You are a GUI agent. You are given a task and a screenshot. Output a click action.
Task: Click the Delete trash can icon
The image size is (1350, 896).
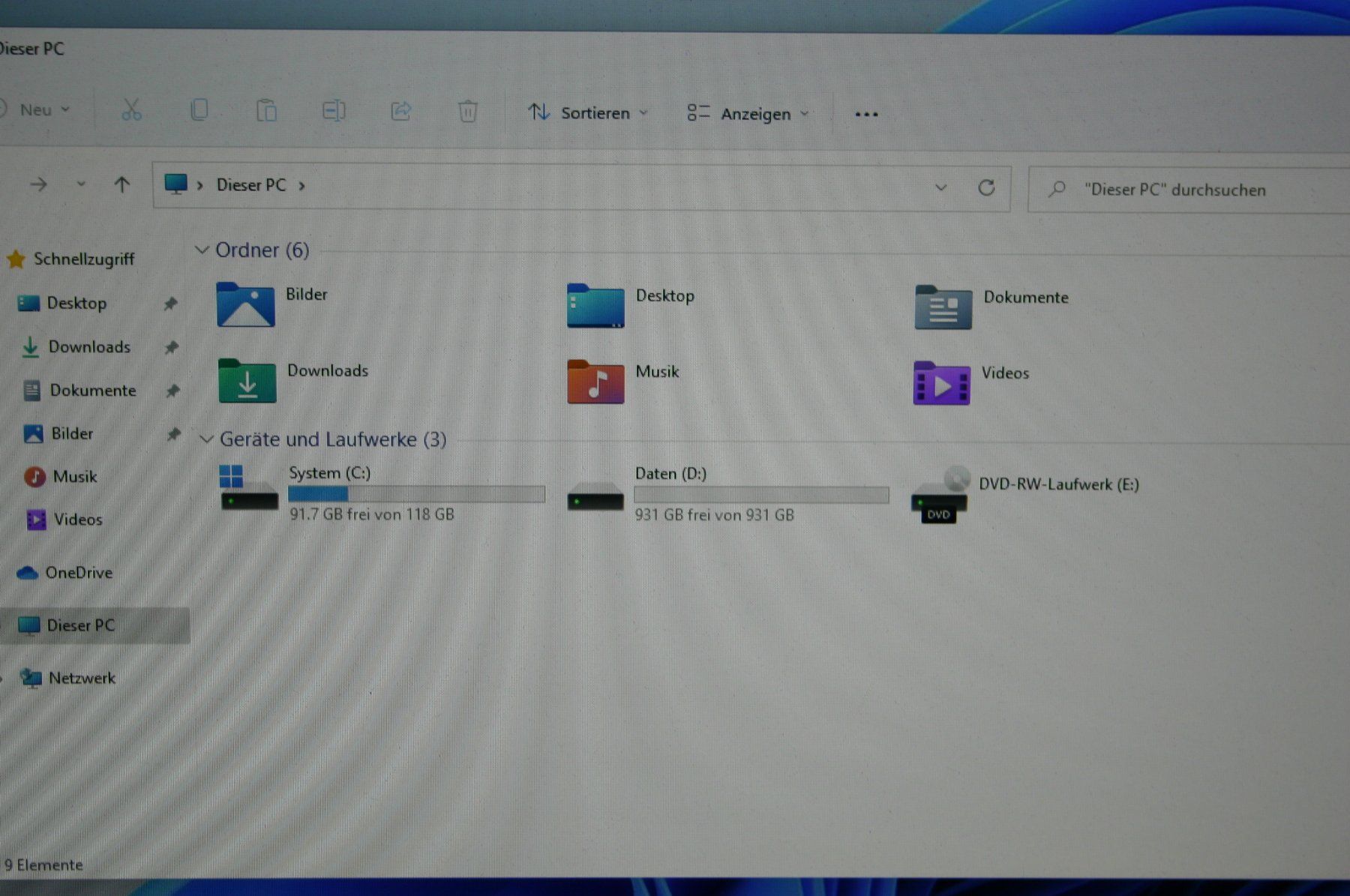pyautogui.click(x=467, y=112)
